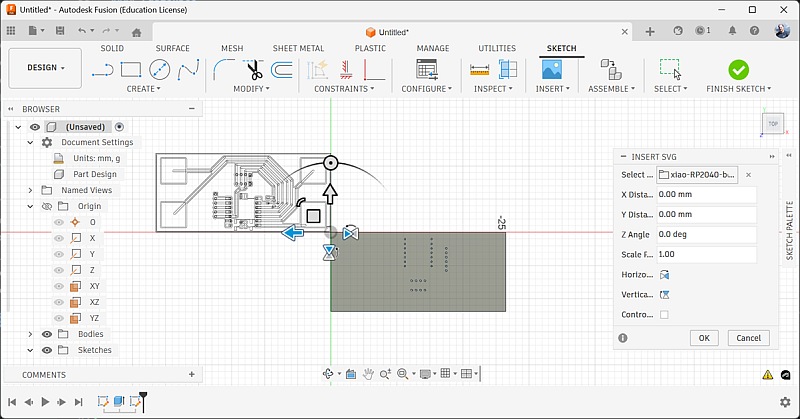The width and height of the screenshot is (800, 419).
Task: Open the MODIFY dropdown menu
Action: tap(251, 89)
